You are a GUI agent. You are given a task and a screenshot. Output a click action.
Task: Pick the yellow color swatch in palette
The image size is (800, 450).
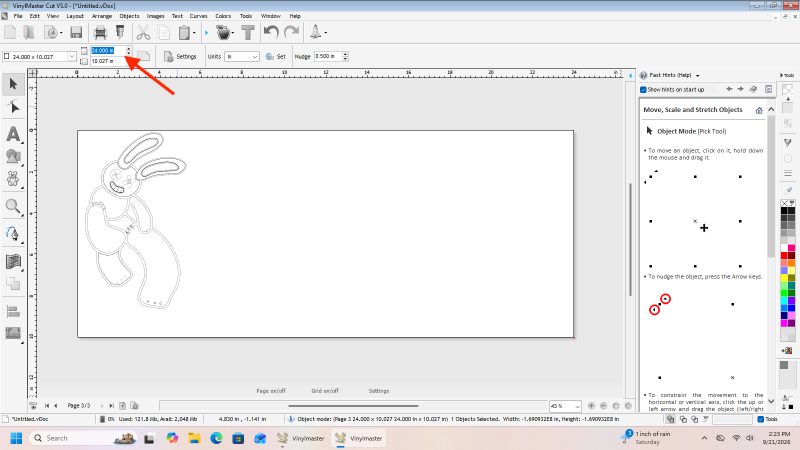coord(784,278)
